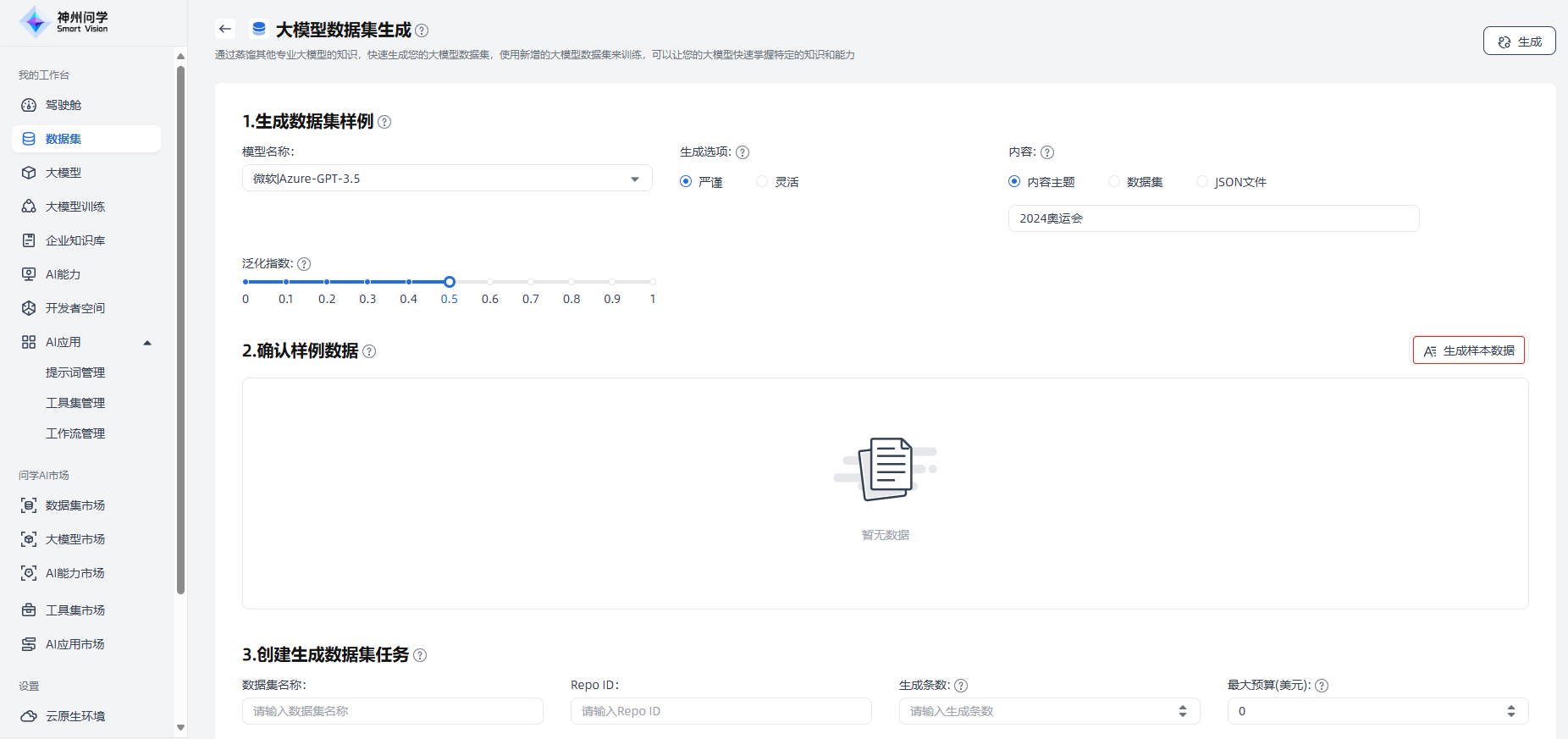Screen dimensions: 1568x739
Task: Click help icon next to 1.生成数据集样例
Action: coord(384,122)
